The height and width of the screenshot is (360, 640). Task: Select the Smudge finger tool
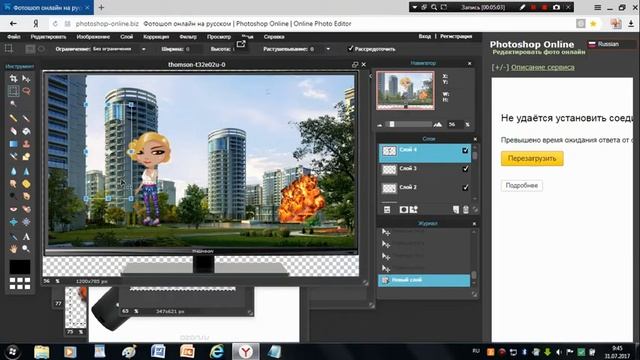[x=13, y=184]
